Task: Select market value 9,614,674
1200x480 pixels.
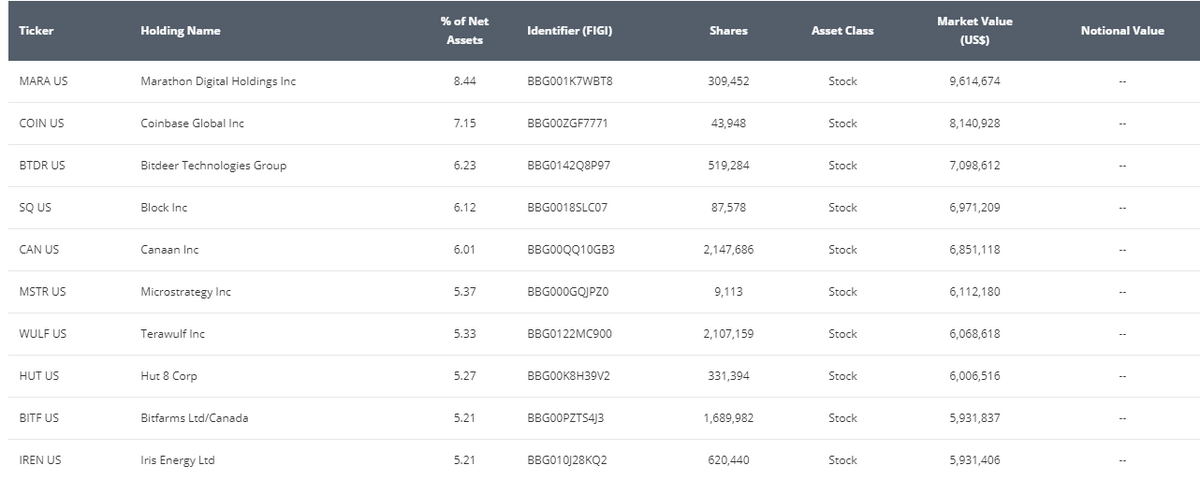Action: pyautogui.click(x=974, y=82)
